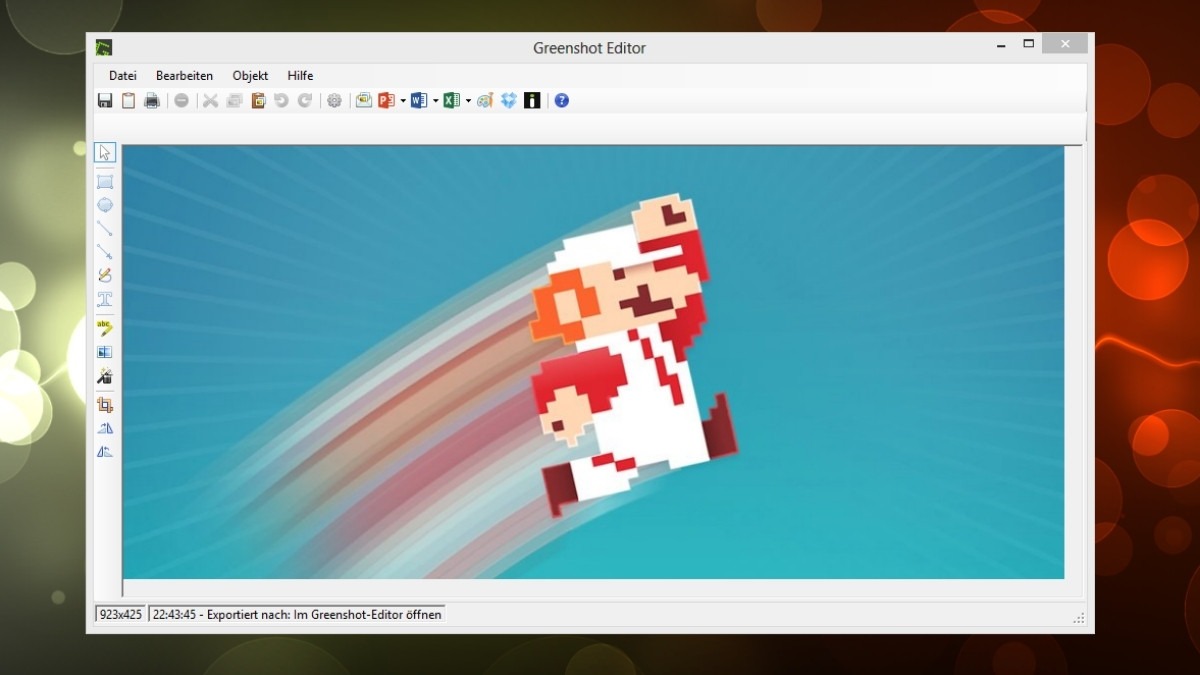This screenshot has height=675, width=1200.
Task: Click the rotate clockwise tool icon
Action: [x=105, y=428]
